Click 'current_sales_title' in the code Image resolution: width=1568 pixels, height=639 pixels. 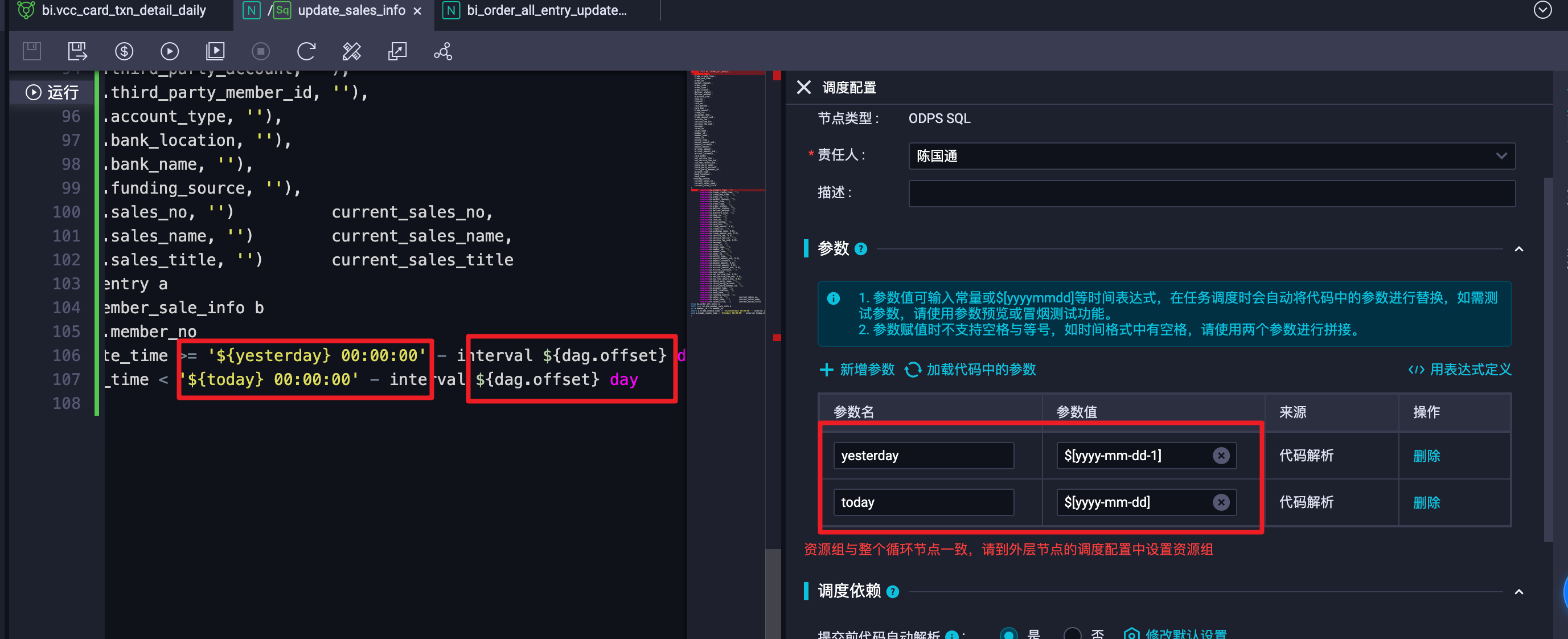[422, 260]
